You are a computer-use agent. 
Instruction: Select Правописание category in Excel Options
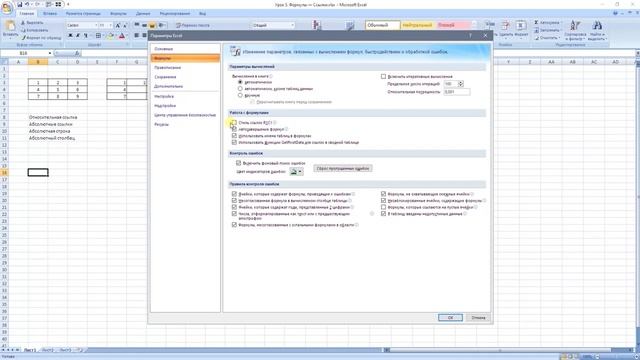pyautogui.click(x=185, y=68)
